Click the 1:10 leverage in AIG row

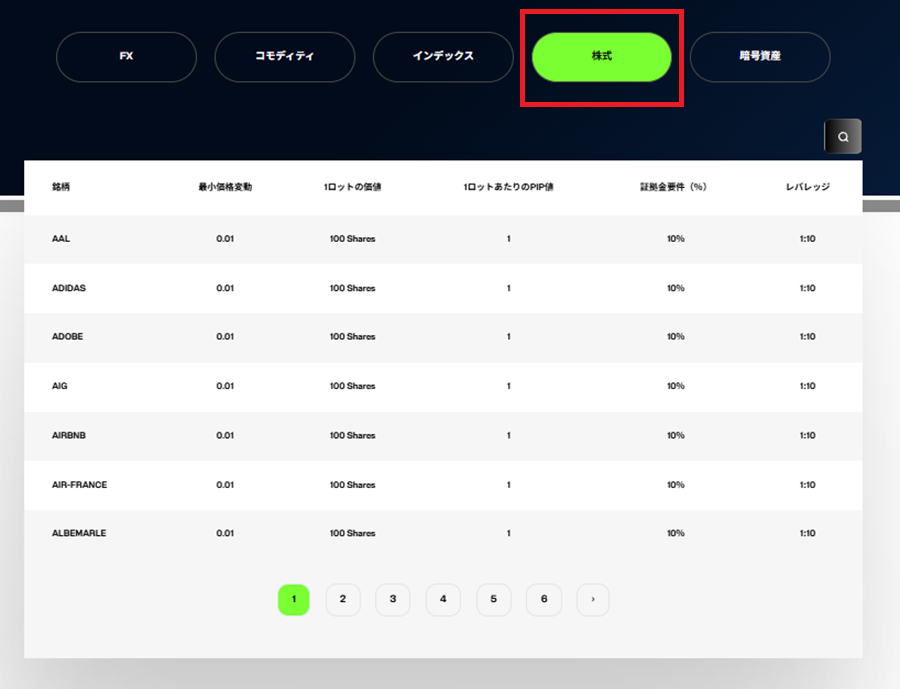coord(808,386)
